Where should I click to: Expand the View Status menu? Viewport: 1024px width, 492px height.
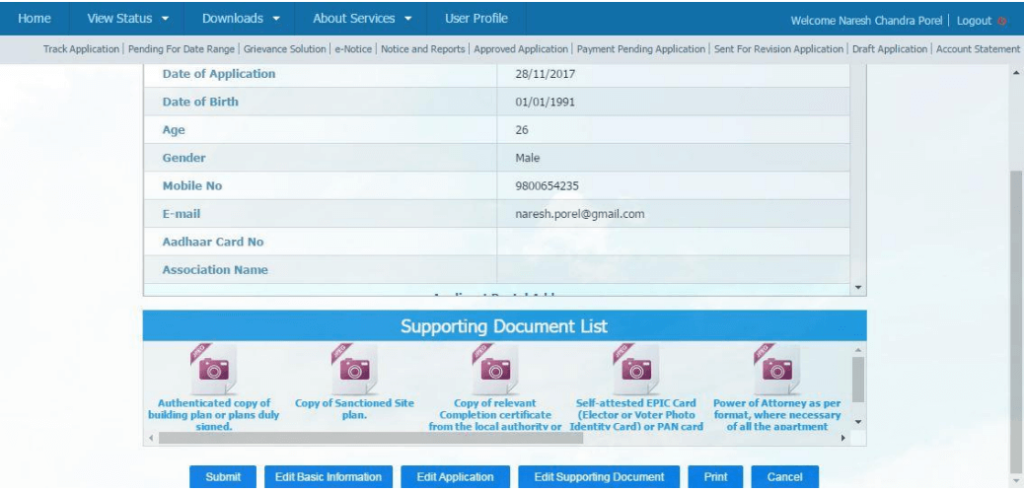coord(128,19)
